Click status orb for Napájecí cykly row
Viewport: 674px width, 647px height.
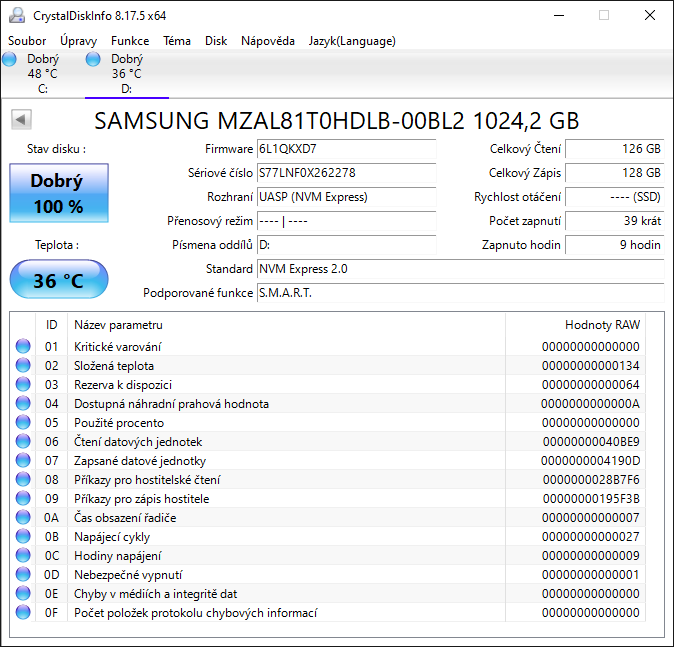23,536
